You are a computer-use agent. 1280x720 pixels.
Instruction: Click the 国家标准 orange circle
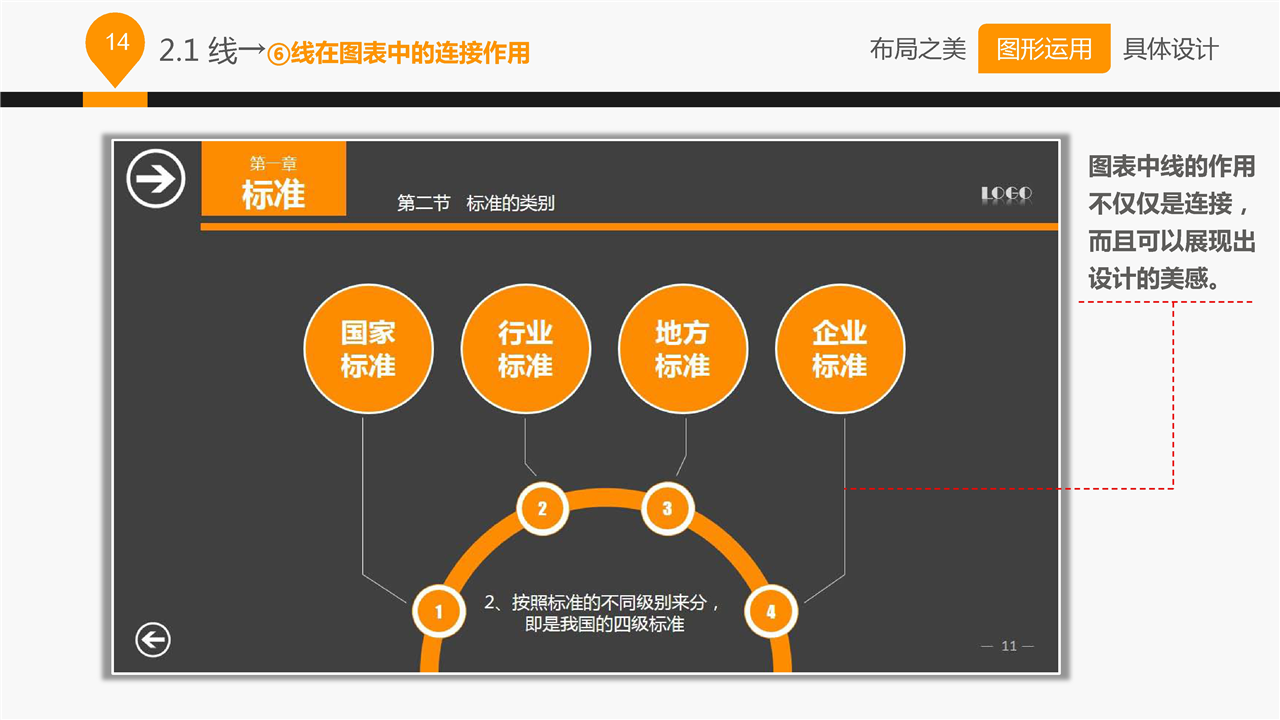pos(369,349)
